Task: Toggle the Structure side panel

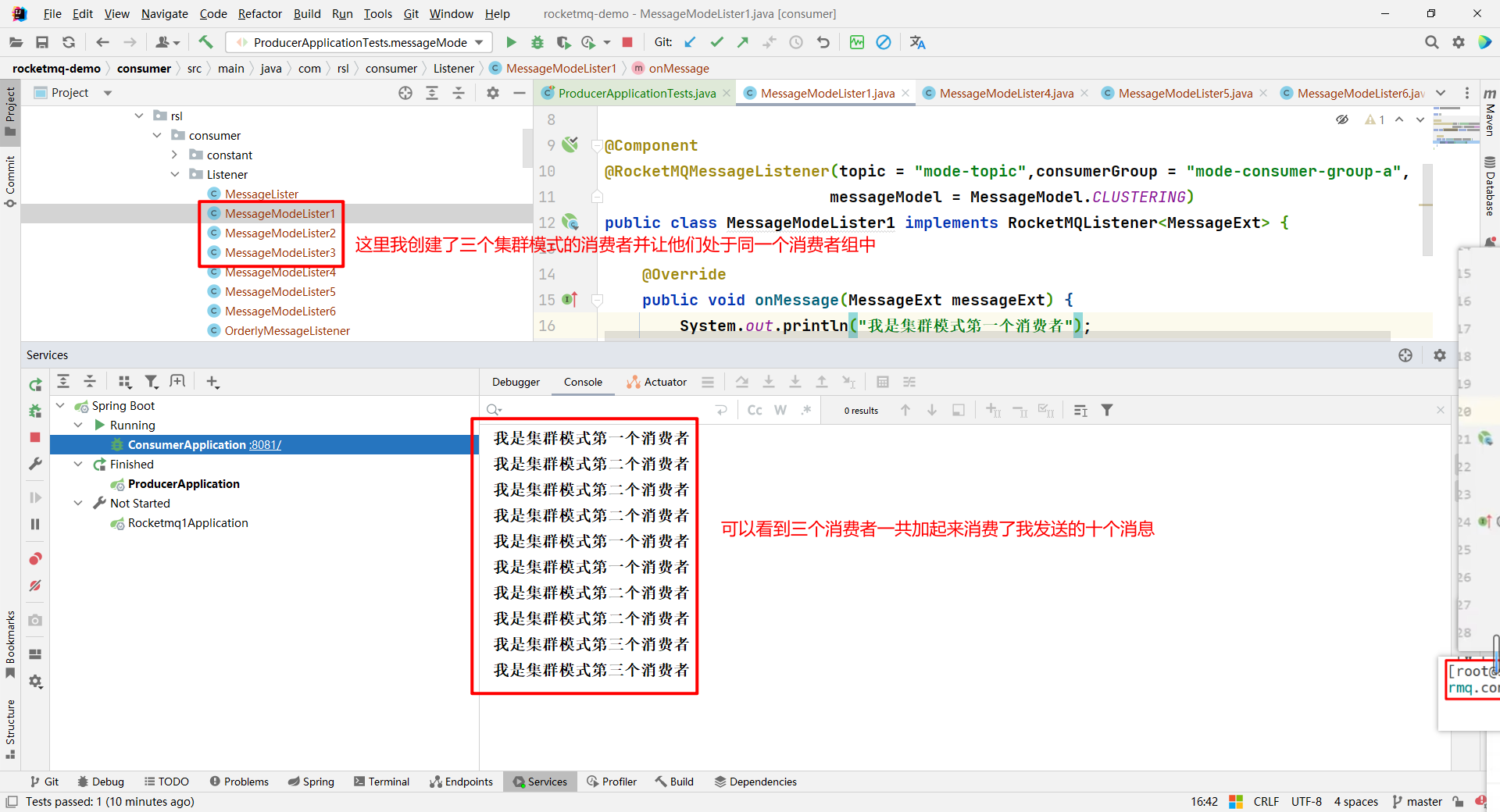Action: [10, 728]
